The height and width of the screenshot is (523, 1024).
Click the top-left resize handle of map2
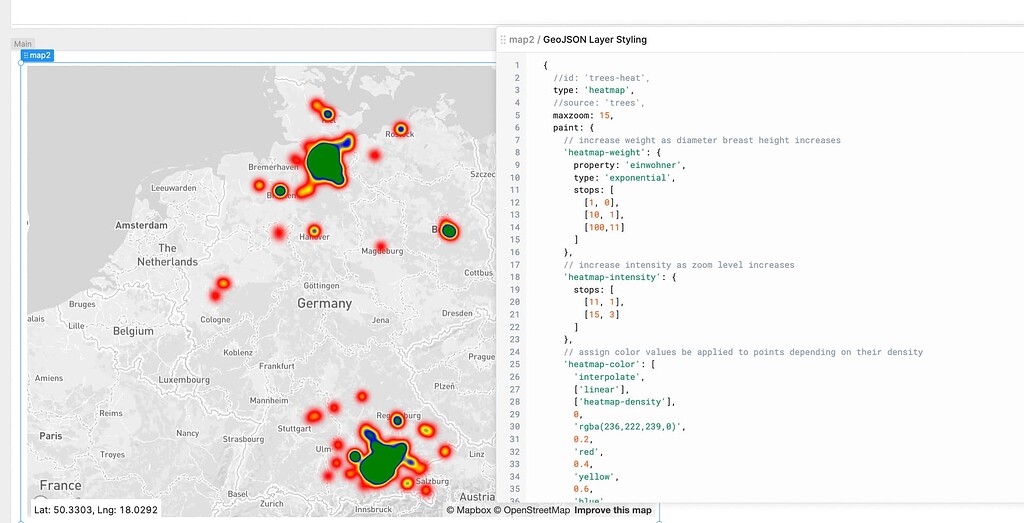pyautogui.click(x=22, y=63)
